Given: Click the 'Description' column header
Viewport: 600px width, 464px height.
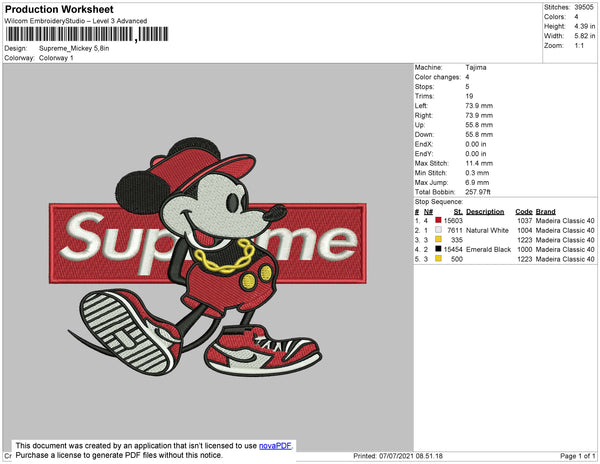Looking at the screenshot, I should tap(485, 212).
